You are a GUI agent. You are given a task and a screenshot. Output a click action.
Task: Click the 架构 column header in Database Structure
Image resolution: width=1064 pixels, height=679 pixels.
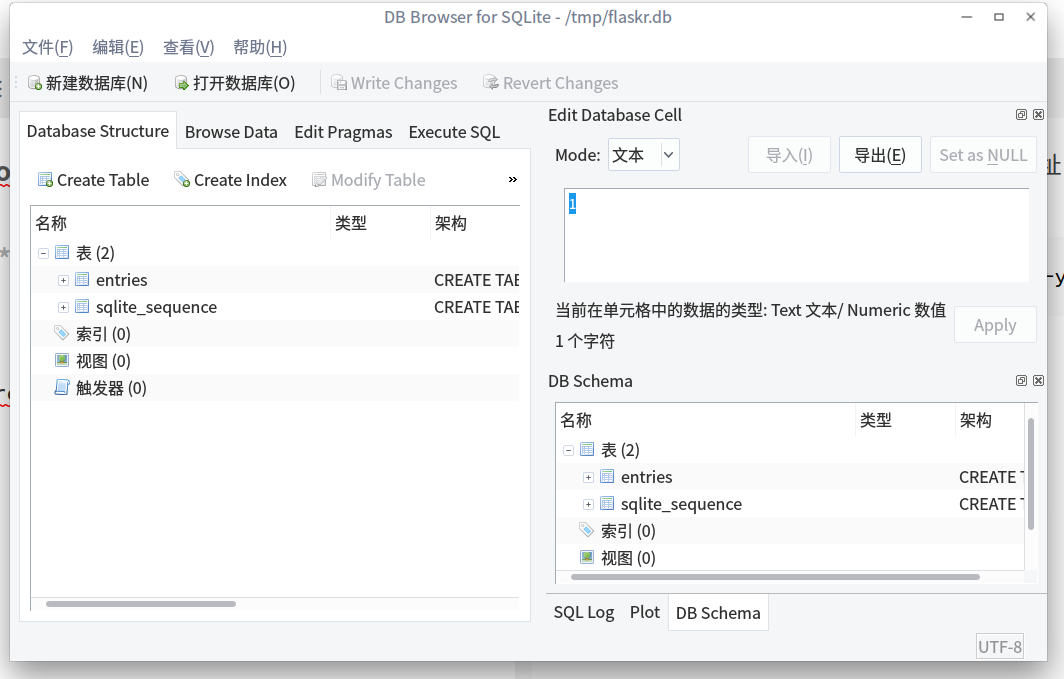(x=475, y=223)
